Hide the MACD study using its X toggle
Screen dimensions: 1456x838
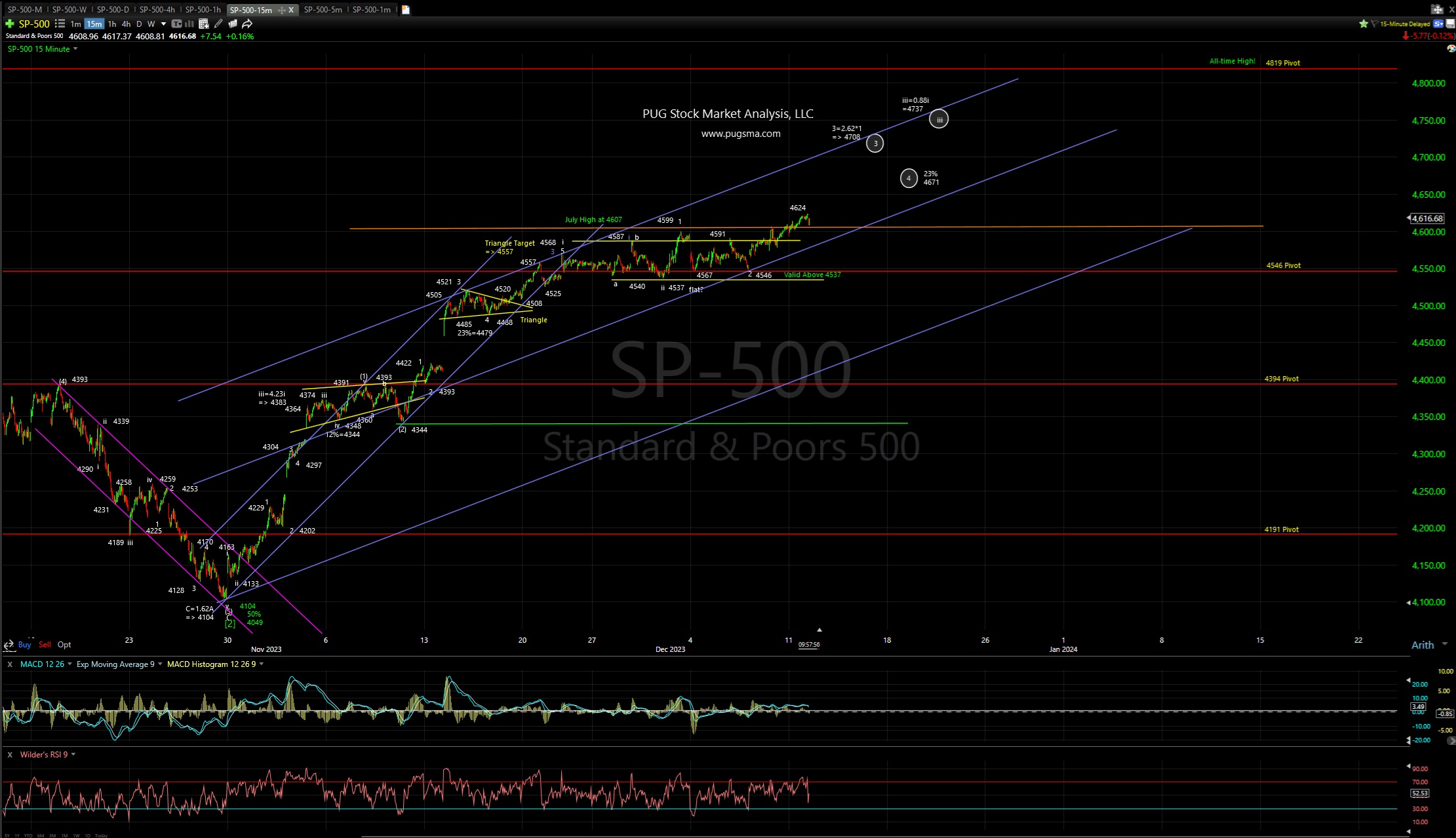tap(10, 664)
